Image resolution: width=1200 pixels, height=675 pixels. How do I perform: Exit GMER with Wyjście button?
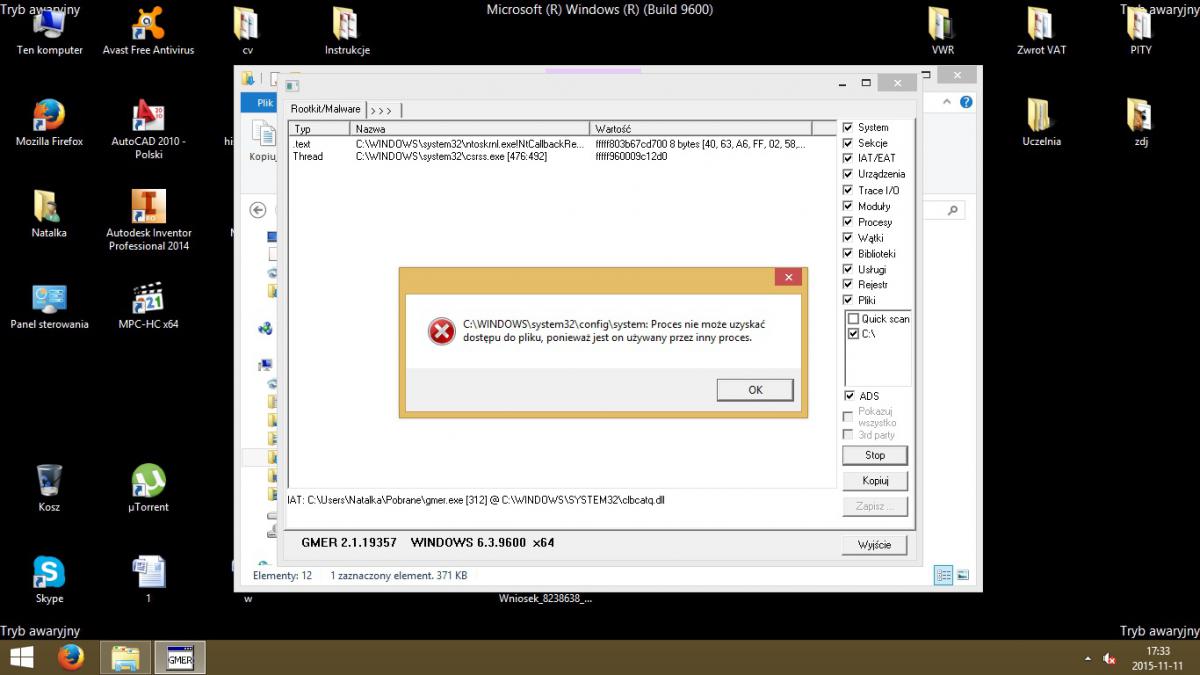875,545
